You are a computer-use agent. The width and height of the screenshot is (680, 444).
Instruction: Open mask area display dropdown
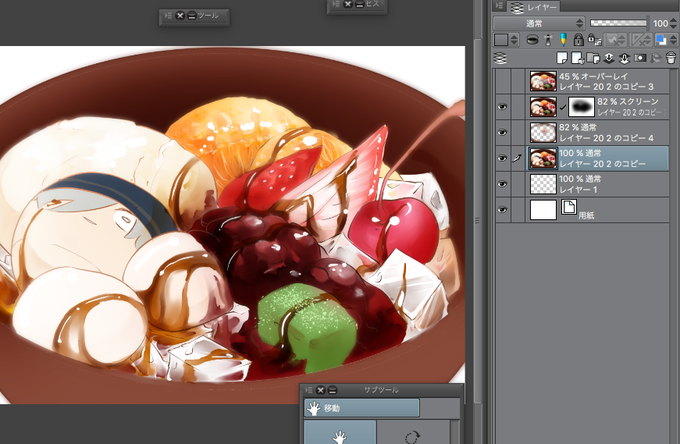(x=615, y=40)
